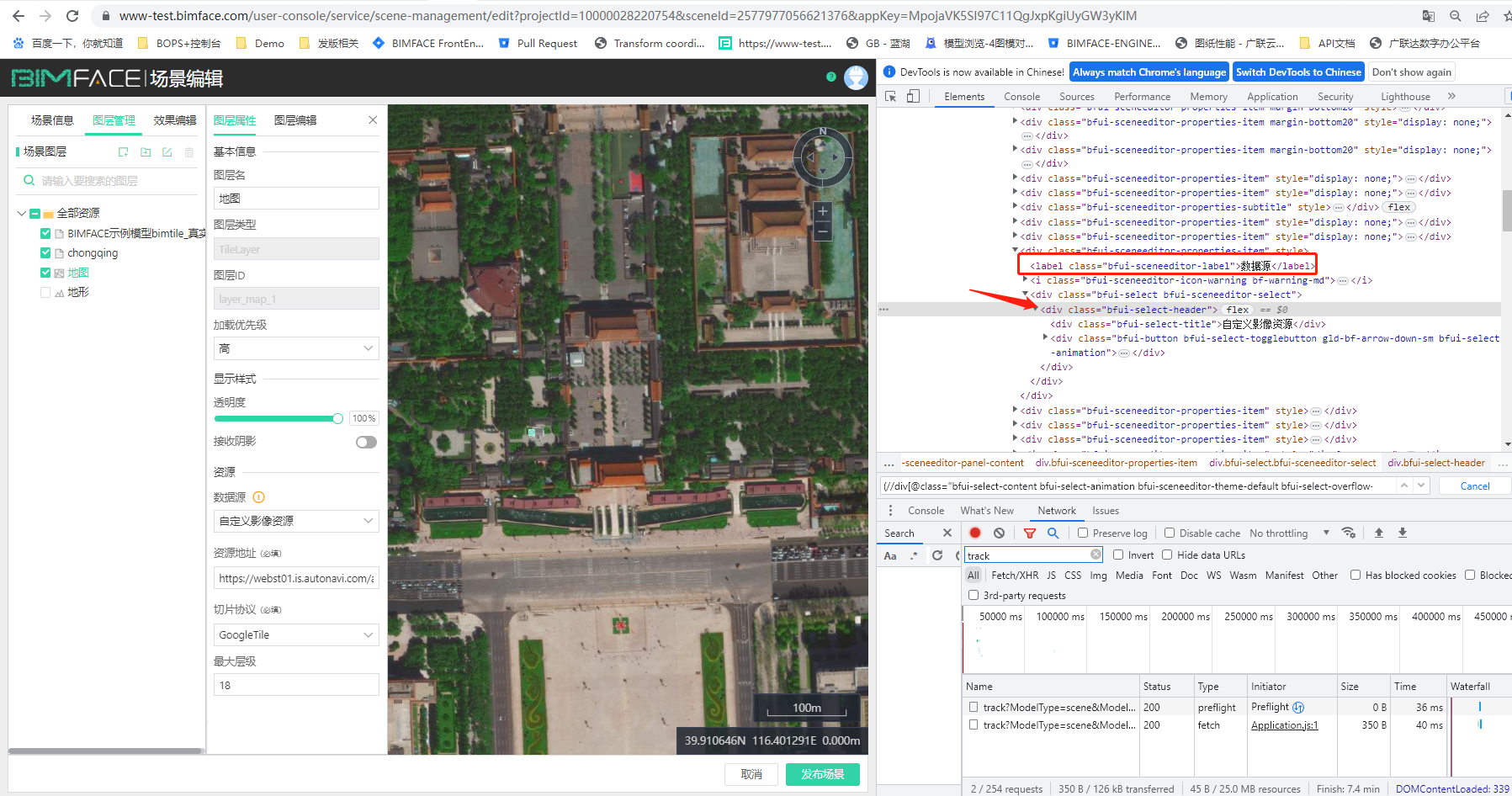
Task: Open the Issues tab in the DevTools drawer
Action: [1106, 511]
